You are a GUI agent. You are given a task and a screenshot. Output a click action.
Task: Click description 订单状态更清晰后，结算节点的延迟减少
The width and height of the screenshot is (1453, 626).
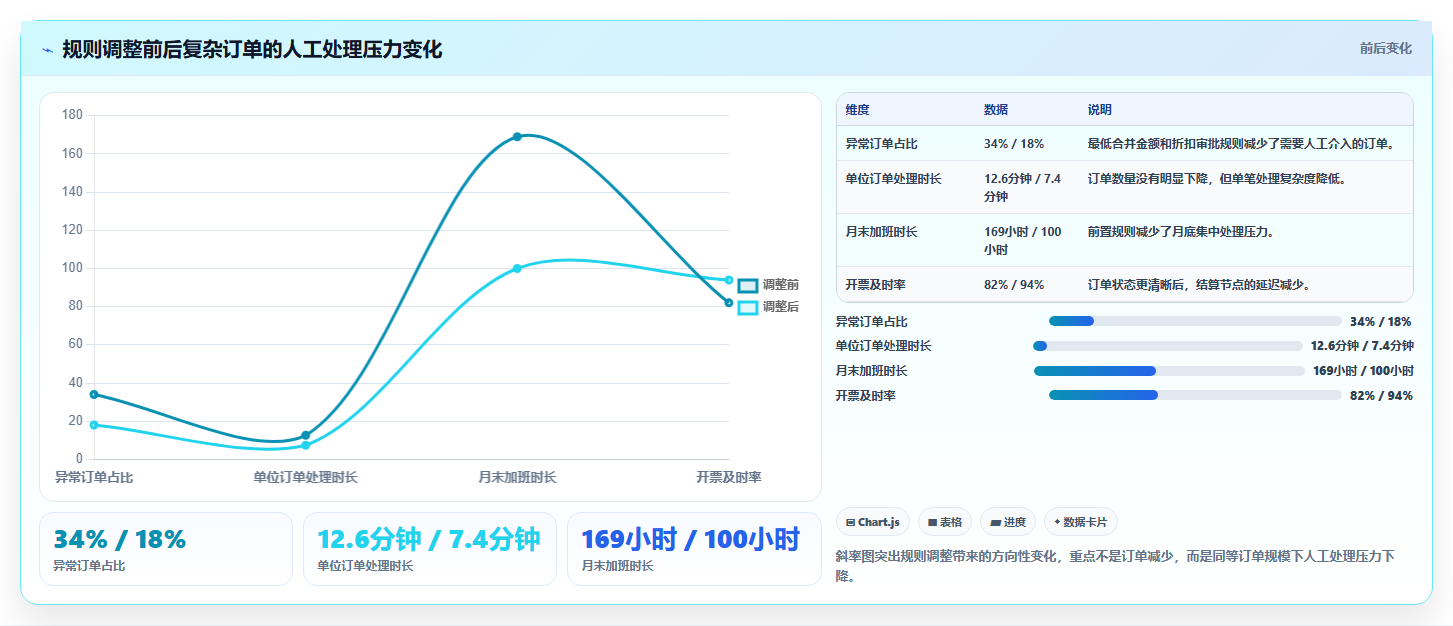1199,285
